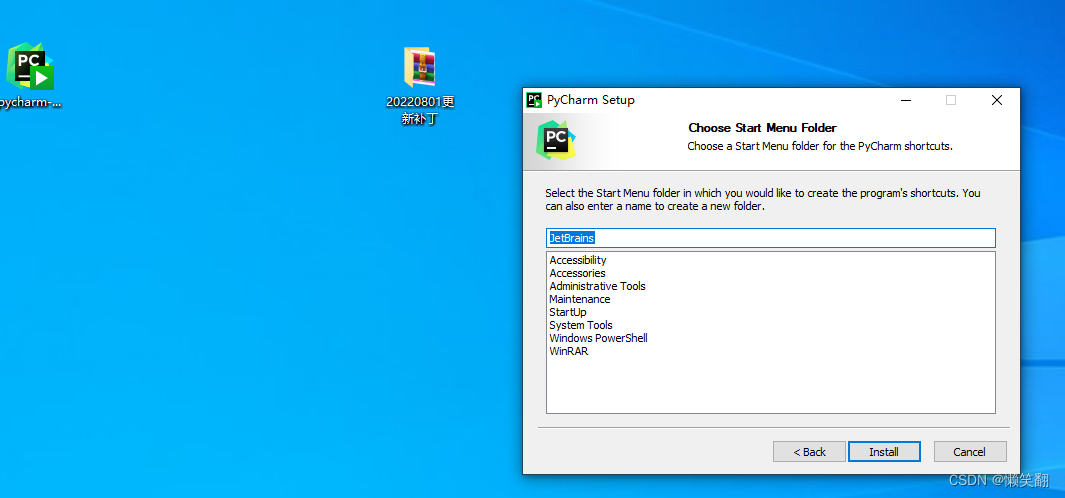Image resolution: width=1065 pixels, height=498 pixels.
Task: Select WinRAR in the folder list
Action: pyautogui.click(x=568, y=351)
